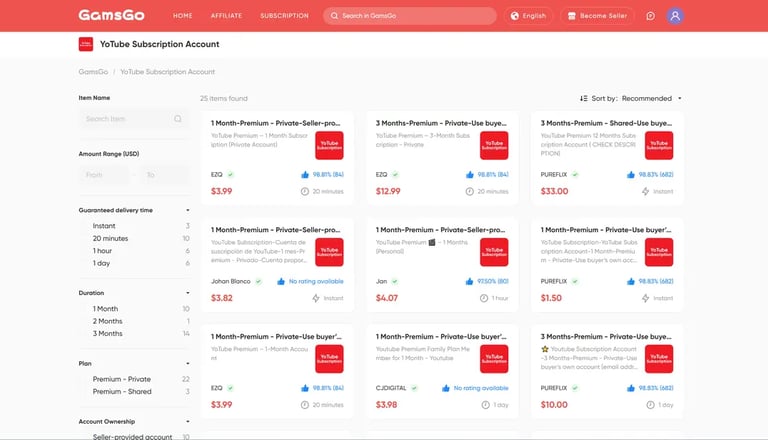Click the Become Seller store icon
Viewport: 768px width, 440px height.
[571, 16]
